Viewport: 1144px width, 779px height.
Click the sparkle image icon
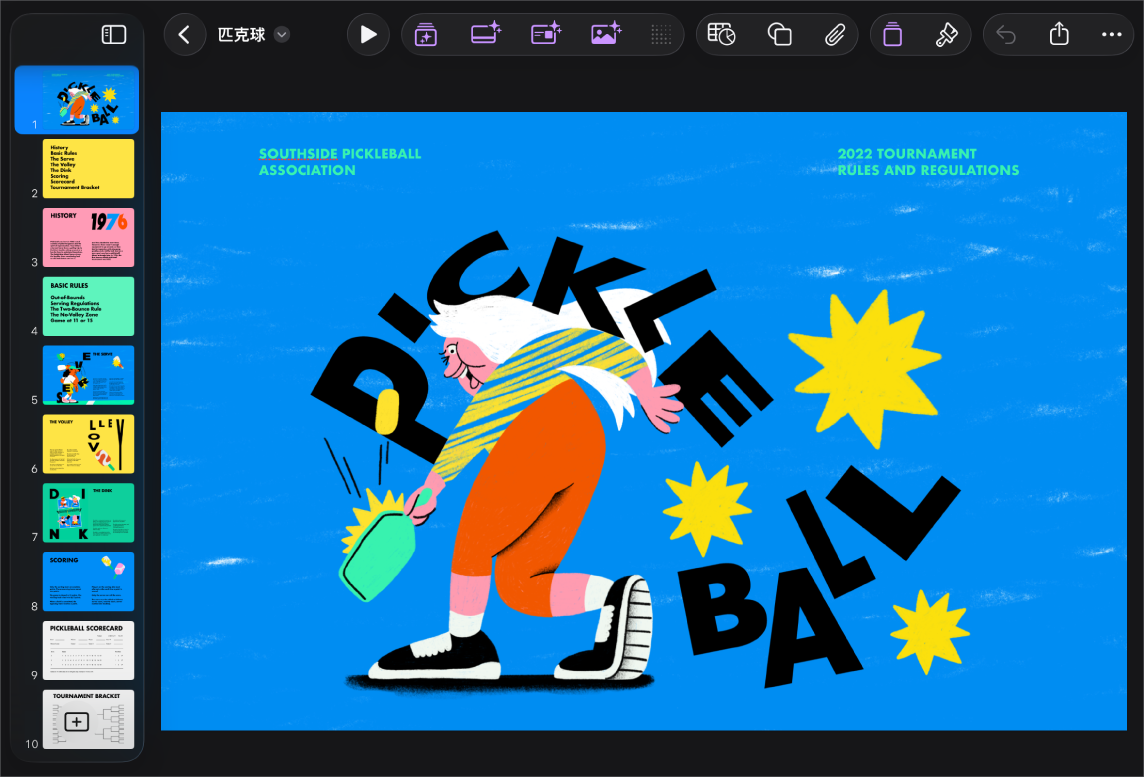click(x=605, y=35)
